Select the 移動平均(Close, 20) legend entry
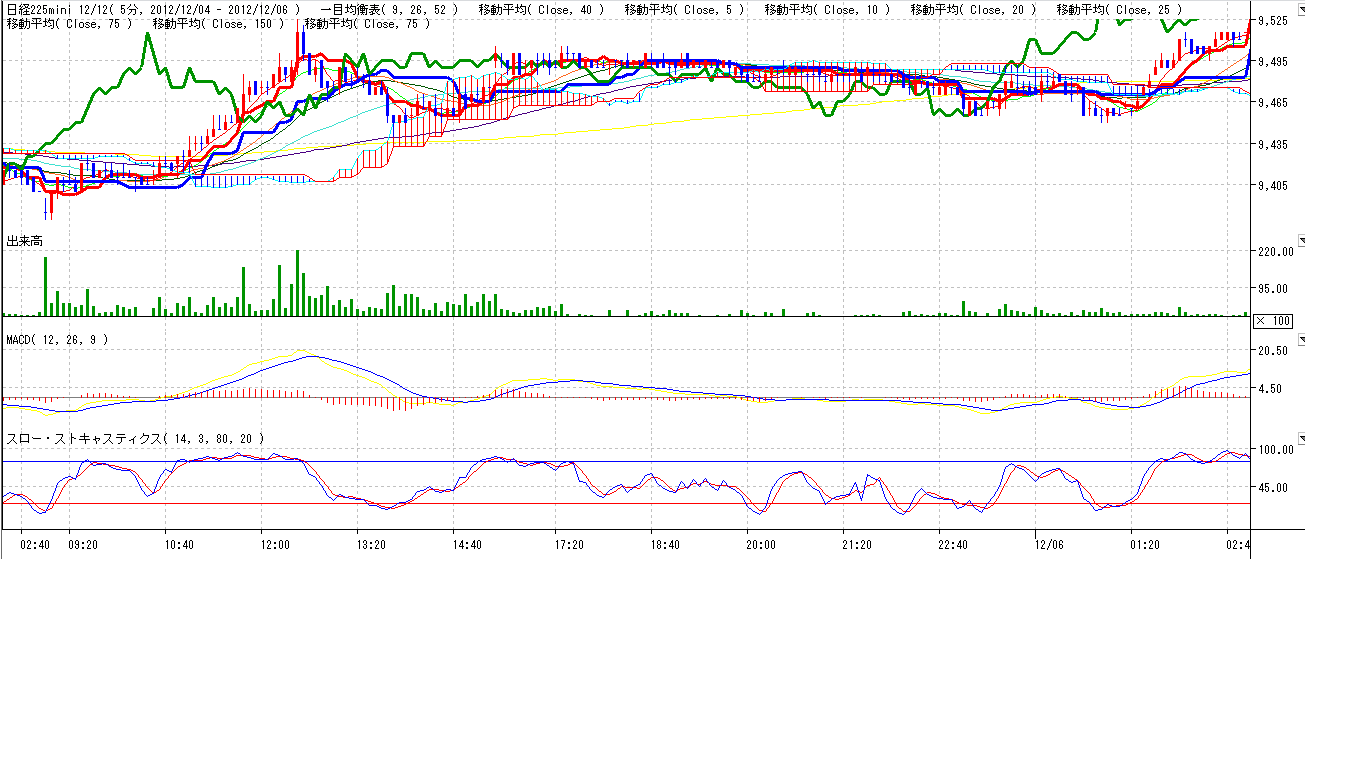The width and height of the screenshot is (1366, 768). point(974,9)
